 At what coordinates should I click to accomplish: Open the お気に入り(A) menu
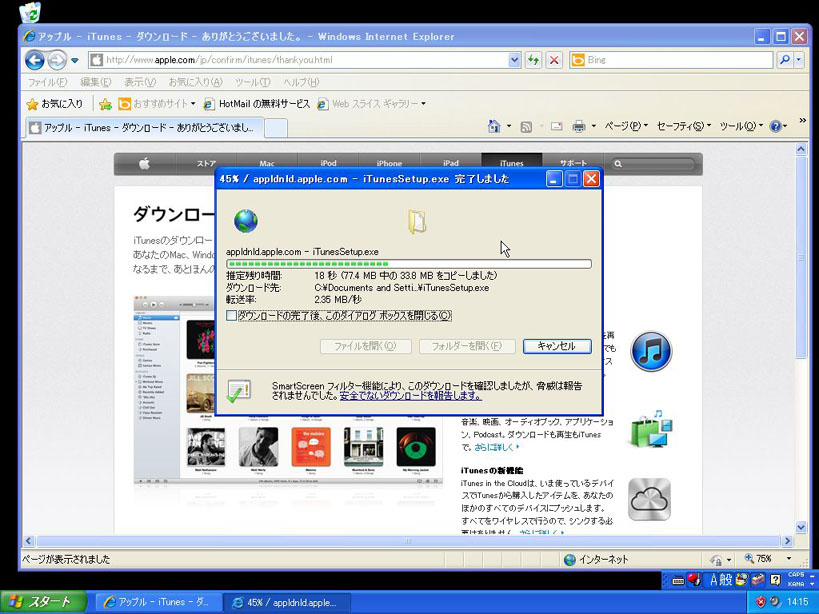195,82
